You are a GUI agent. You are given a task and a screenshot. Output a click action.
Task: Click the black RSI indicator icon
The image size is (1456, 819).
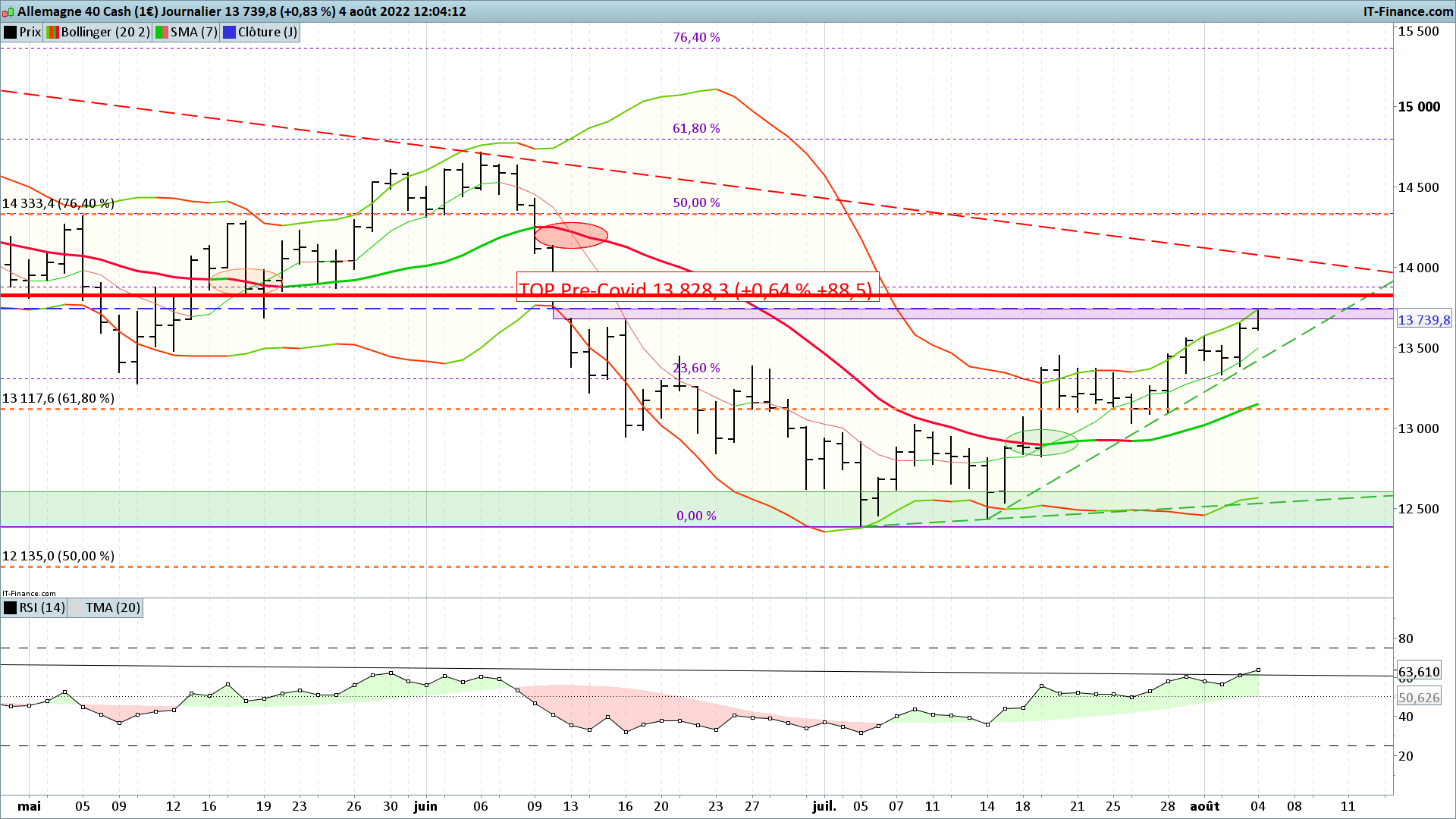[11, 608]
